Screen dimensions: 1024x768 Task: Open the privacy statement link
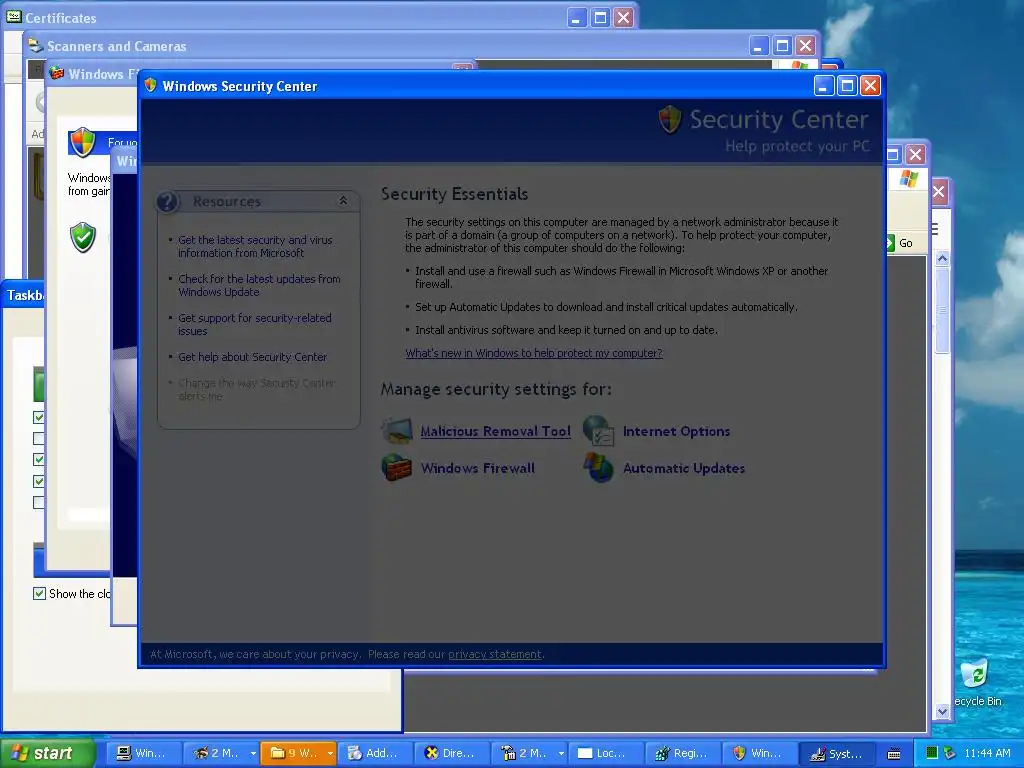click(494, 654)
